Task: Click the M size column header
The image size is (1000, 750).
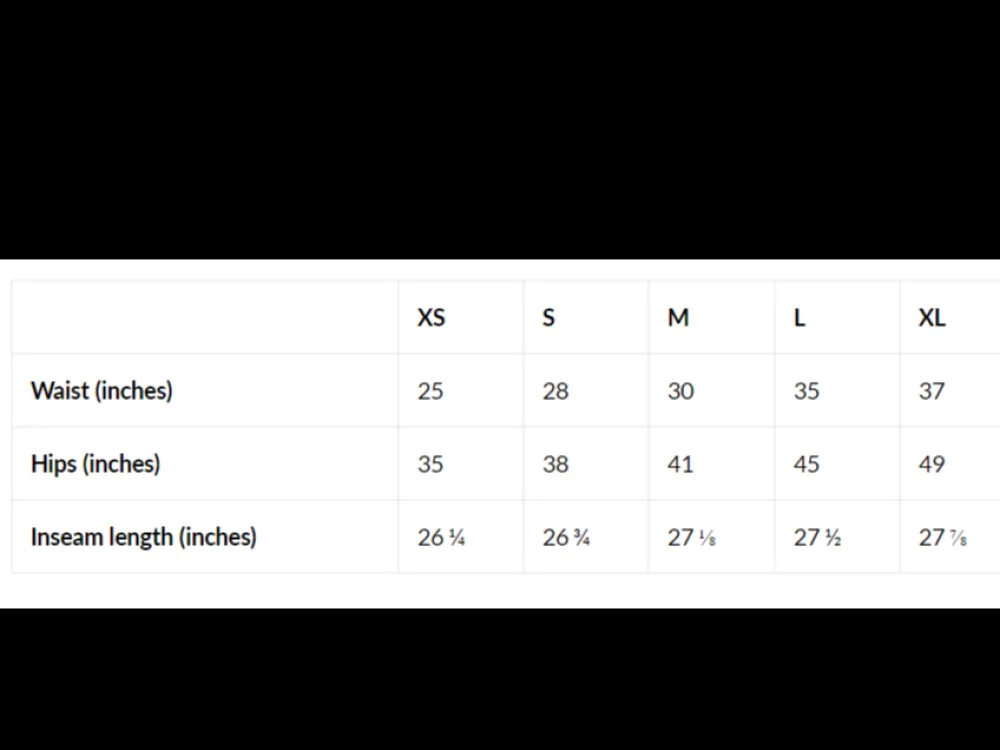Action: 678,318
